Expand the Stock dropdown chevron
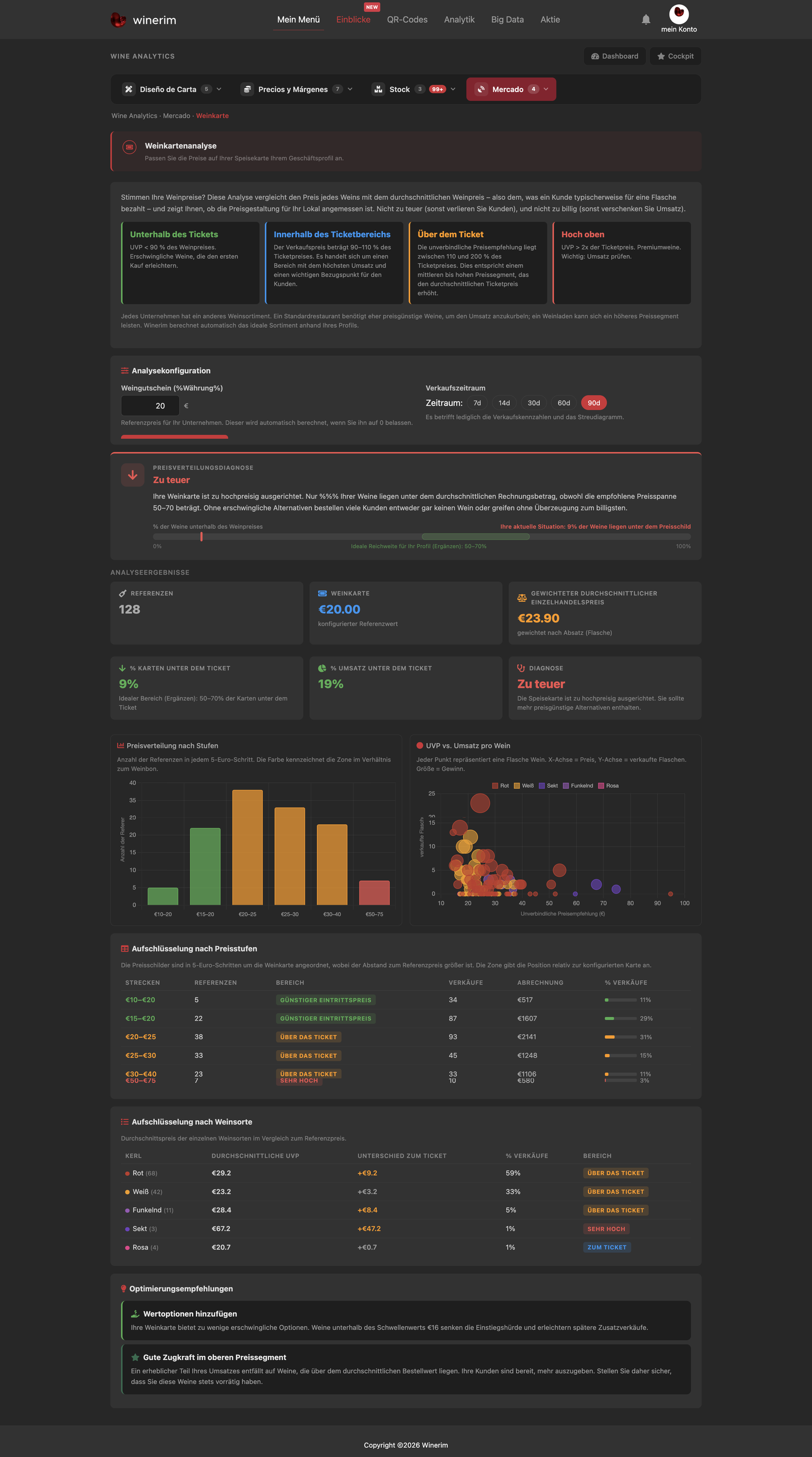The image size is (812, 1457). point(453,89)
